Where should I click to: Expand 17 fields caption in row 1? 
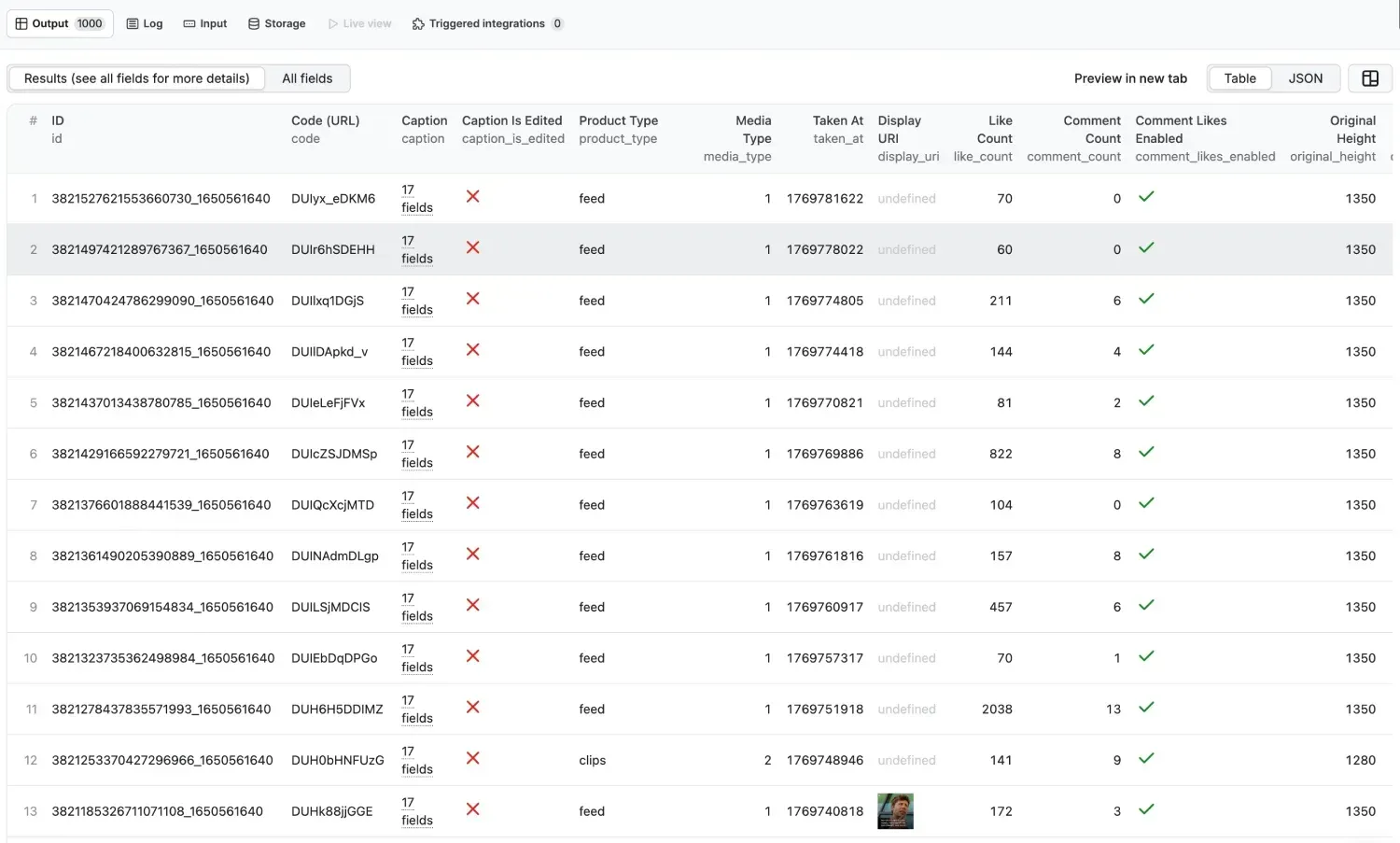coord(416,199)
